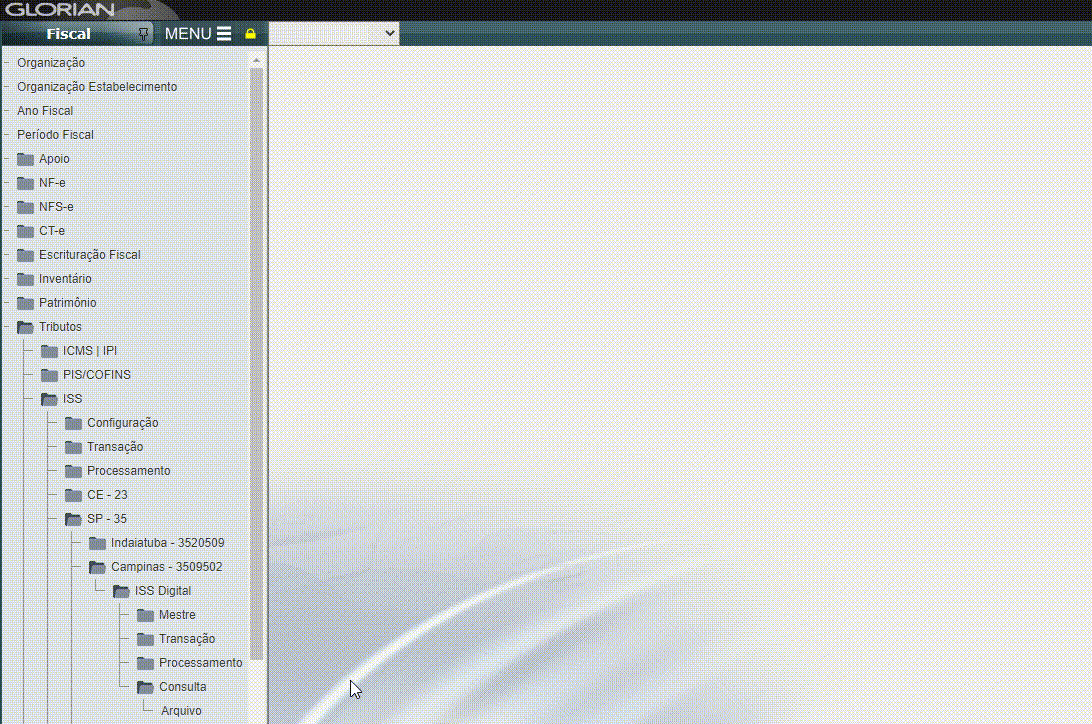The width and height of the screenshot is (1092, 724).
Task: Collapse the ISS Digital folder
Action: click(x=121, y=591)
